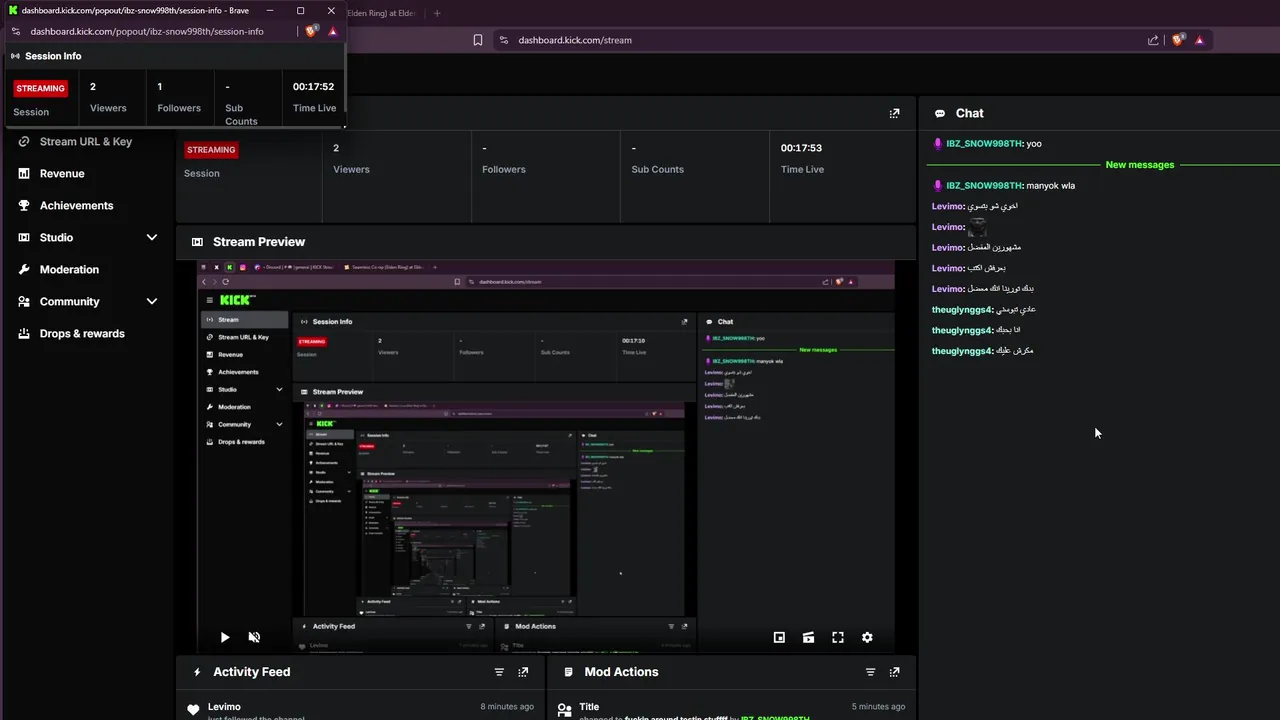
Task: Open the Moderation page
Action: point(69,269)
